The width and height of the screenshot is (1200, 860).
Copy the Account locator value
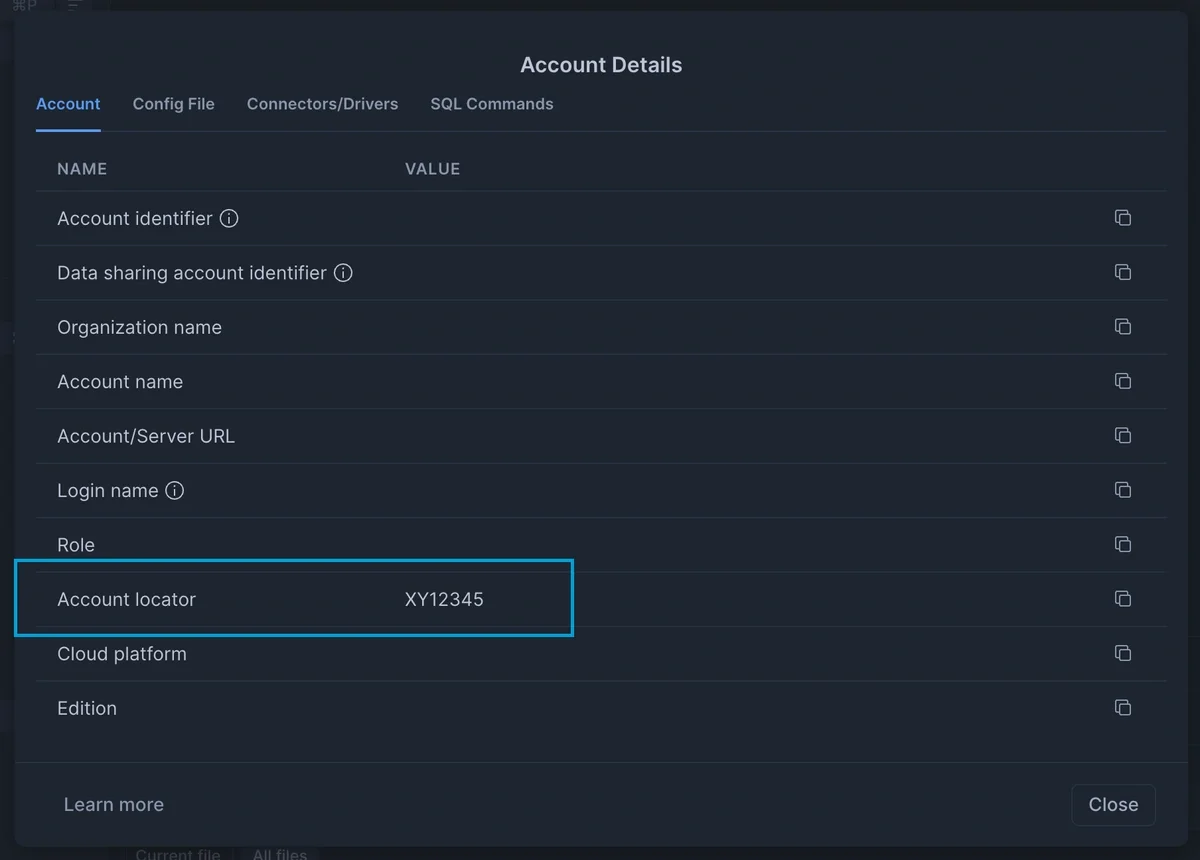1123,599
